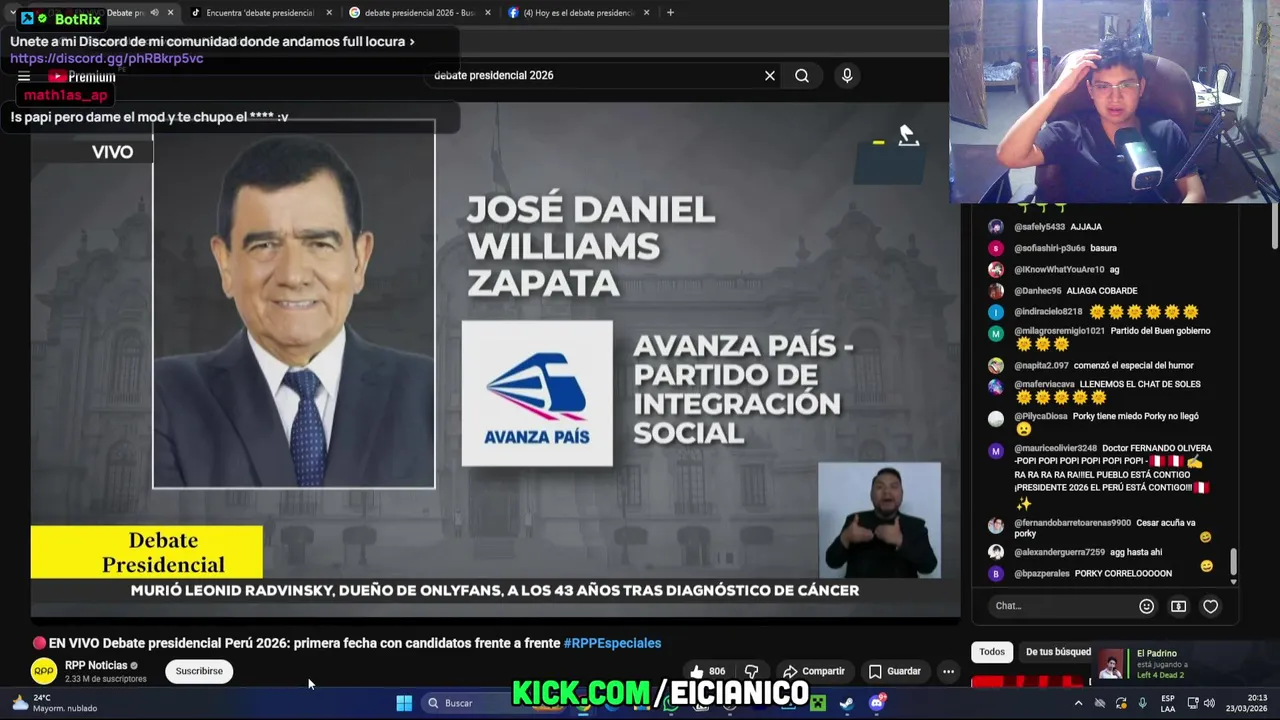1280x720 pixels.
Task: Switch to the TikTok 'Encuentra debate presidencial' tab
Action: tap(260, 13)
